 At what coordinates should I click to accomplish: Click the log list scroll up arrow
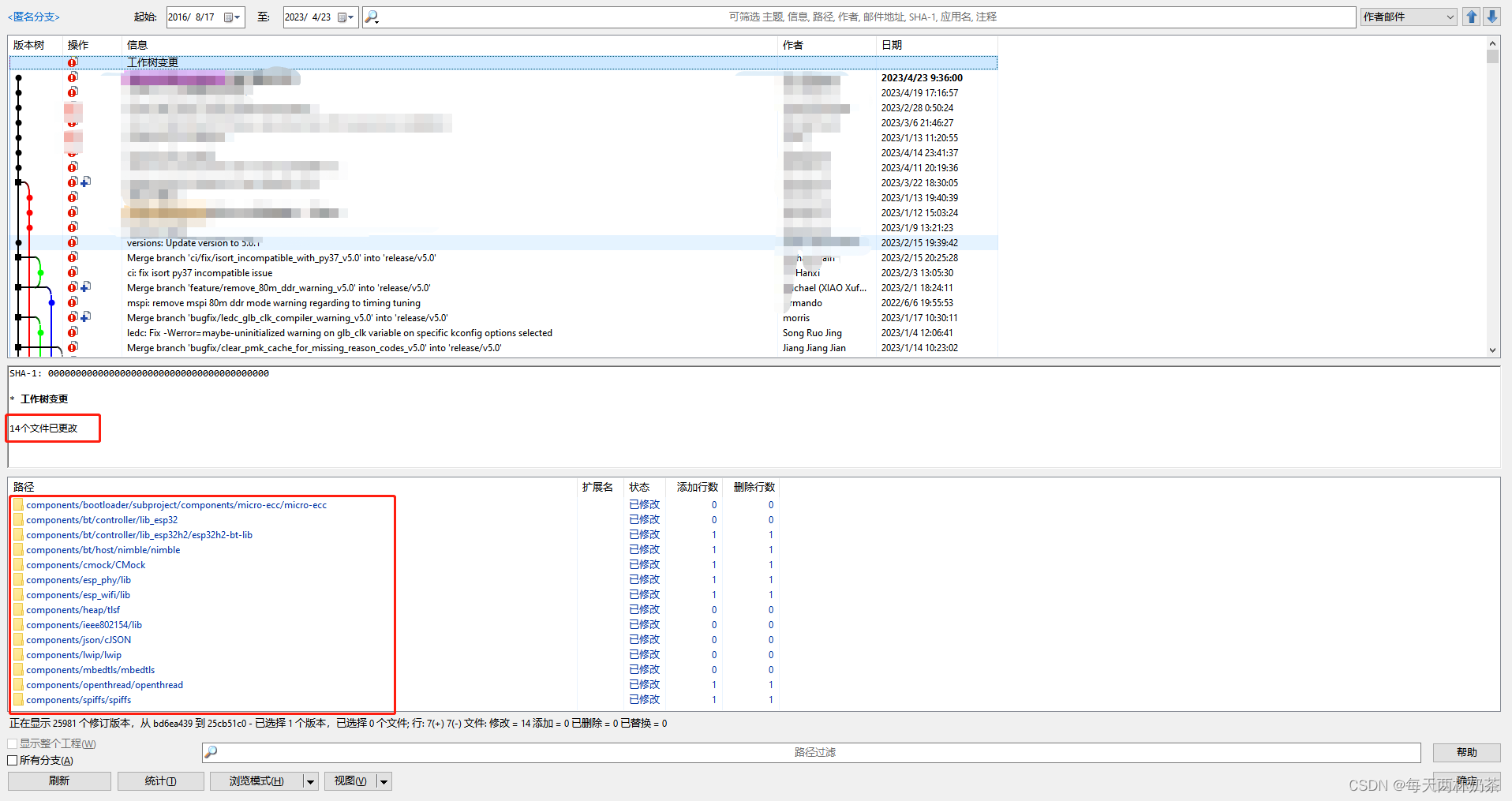[1492, 43]
